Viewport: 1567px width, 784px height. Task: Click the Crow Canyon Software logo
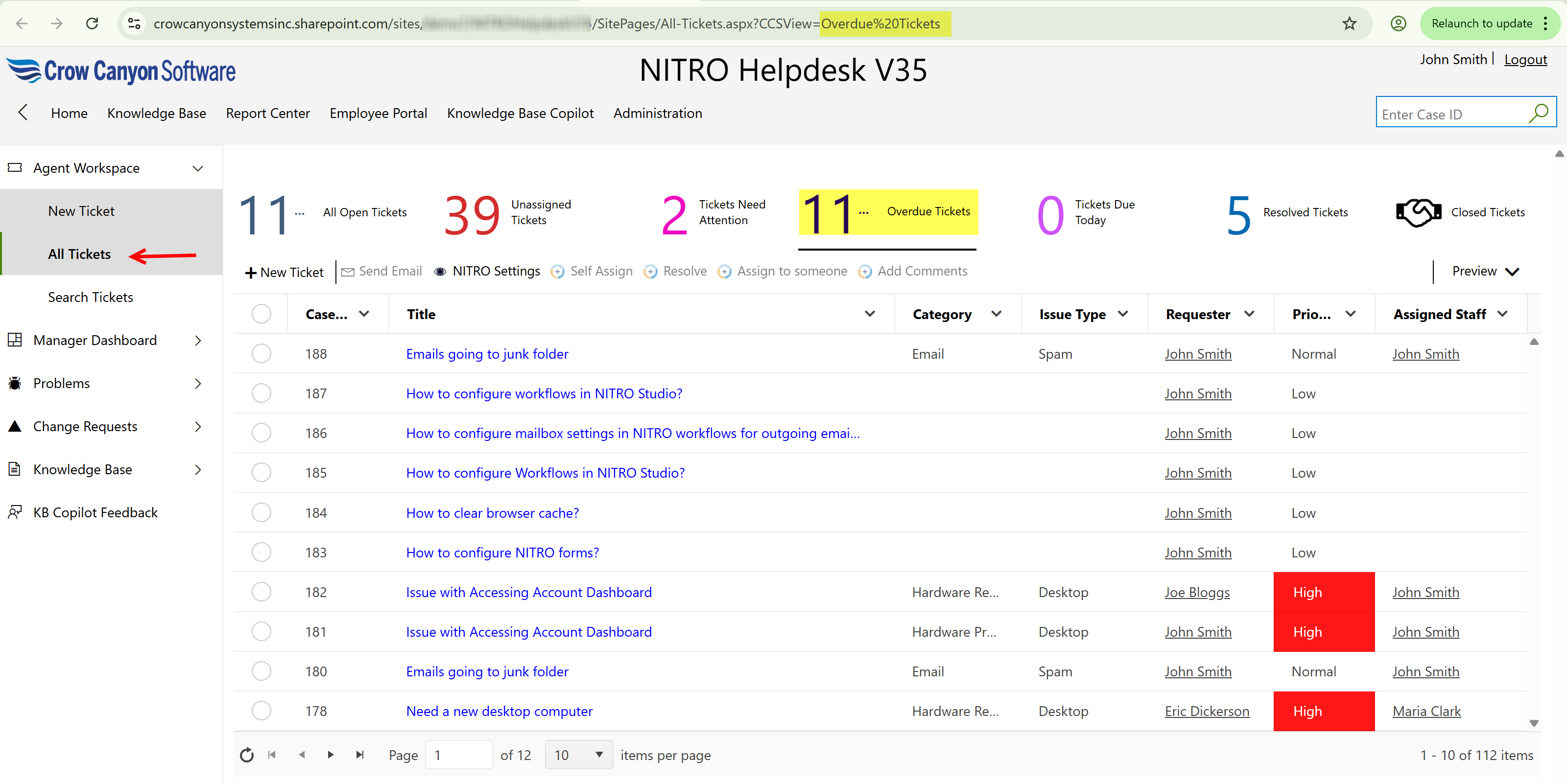(120, 71)
